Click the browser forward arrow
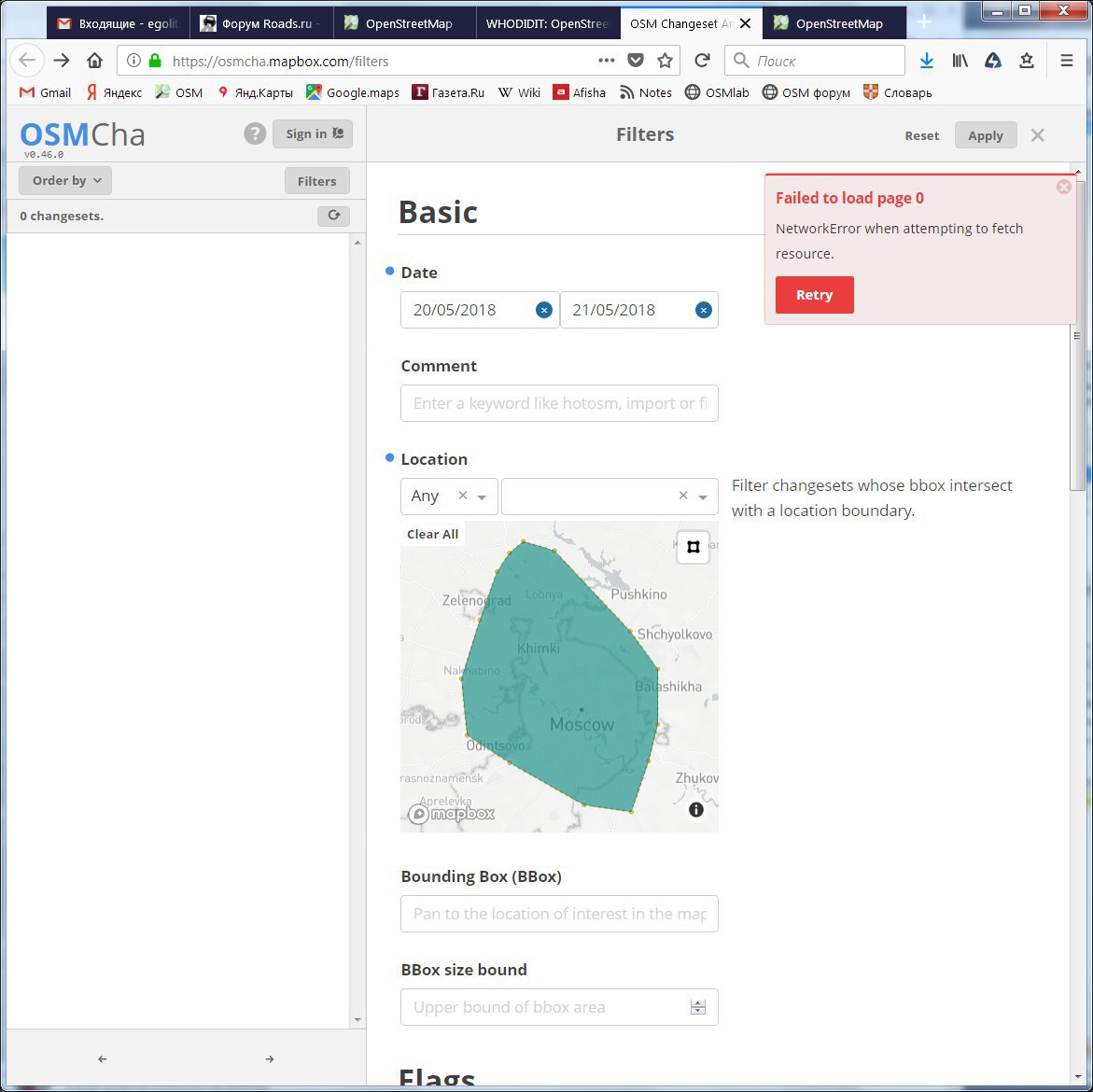This screenshot has height=1092, width=1093. pos(62,61)
